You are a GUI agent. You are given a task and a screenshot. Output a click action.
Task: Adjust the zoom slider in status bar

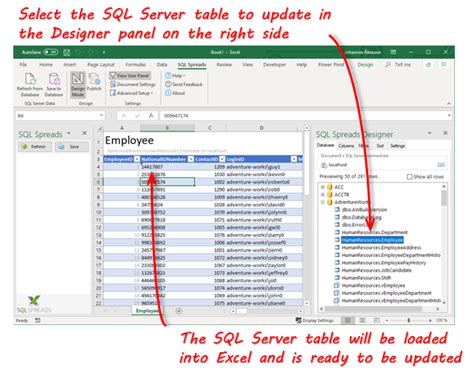click(409, 320)
